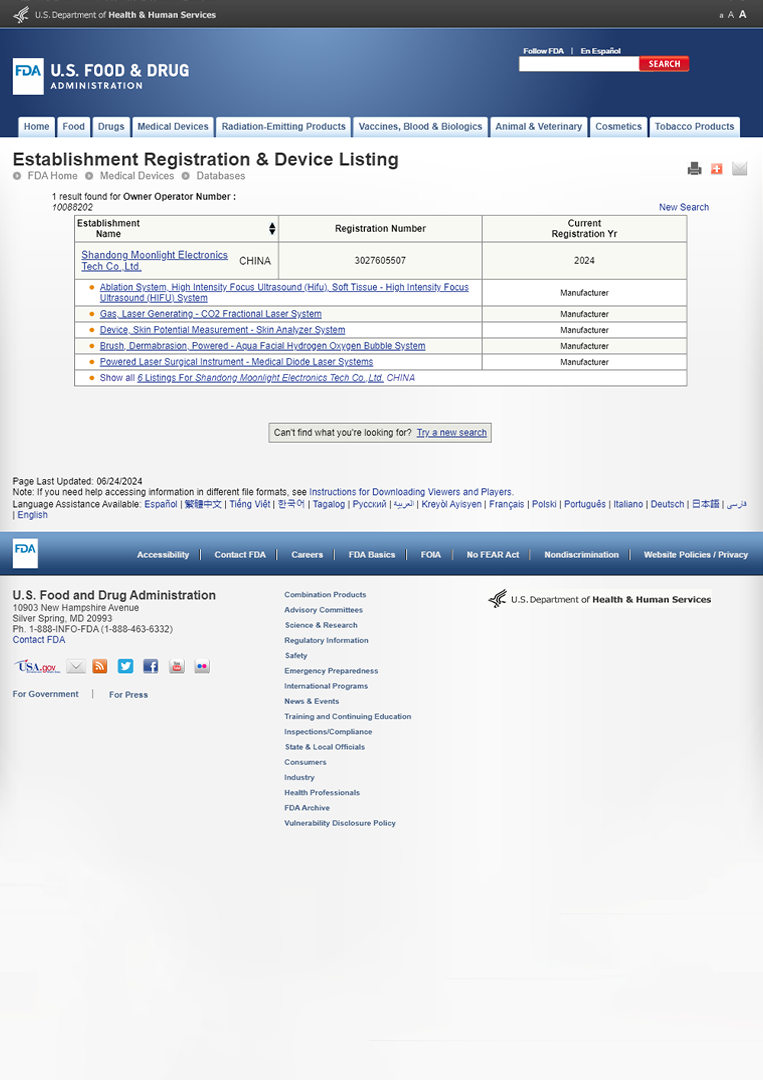Open the USA.gov logo link

click(x=36, y=667)
